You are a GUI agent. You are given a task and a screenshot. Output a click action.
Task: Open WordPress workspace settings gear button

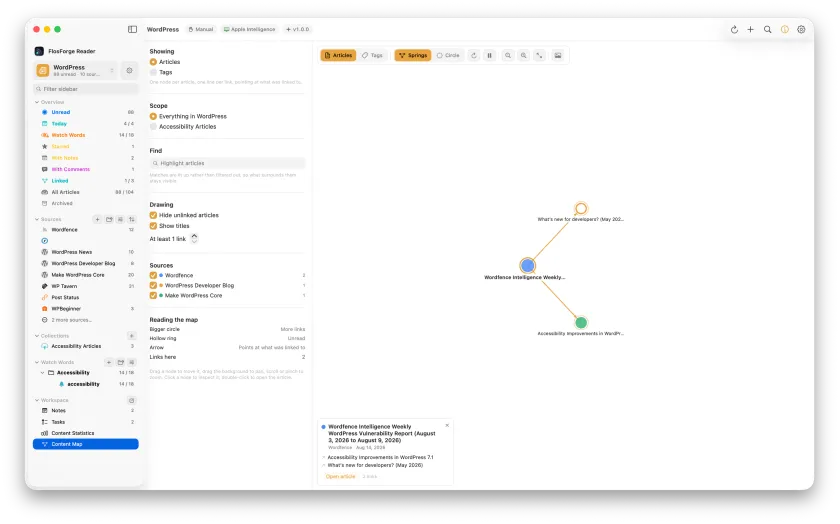(129, 70)
